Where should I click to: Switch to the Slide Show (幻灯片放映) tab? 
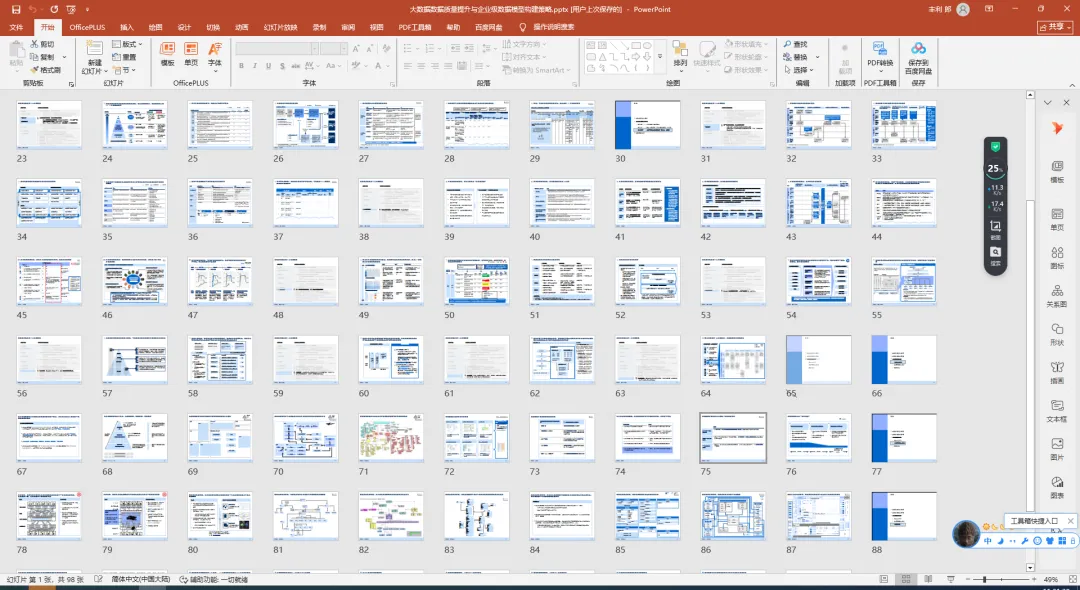tap(280, 28)
